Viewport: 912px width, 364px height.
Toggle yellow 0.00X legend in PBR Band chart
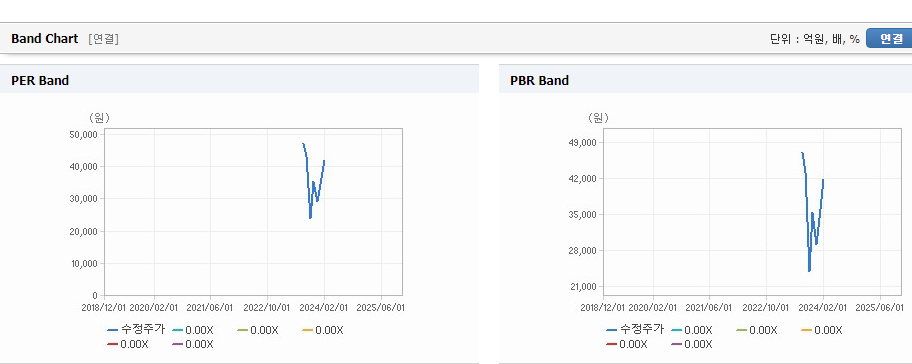(x=822, y=330)
